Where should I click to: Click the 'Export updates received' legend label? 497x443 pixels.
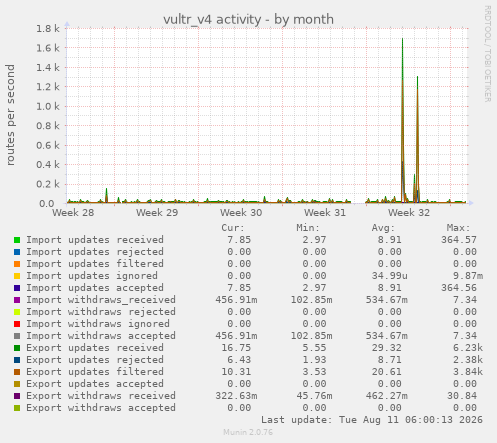tap(95, 348)
